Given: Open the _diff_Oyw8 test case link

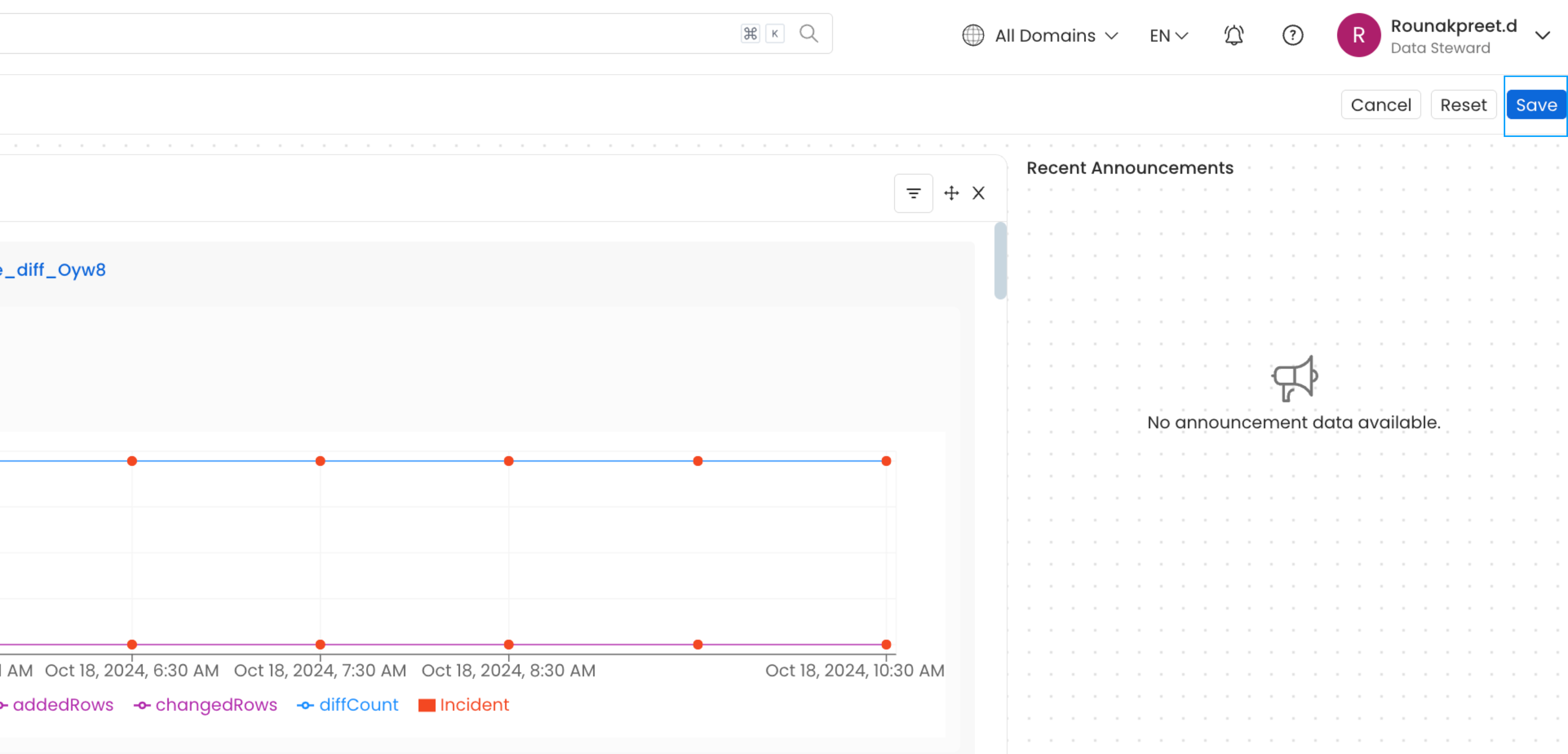Looking at the screenshot, I should click(x=53, y=270).
